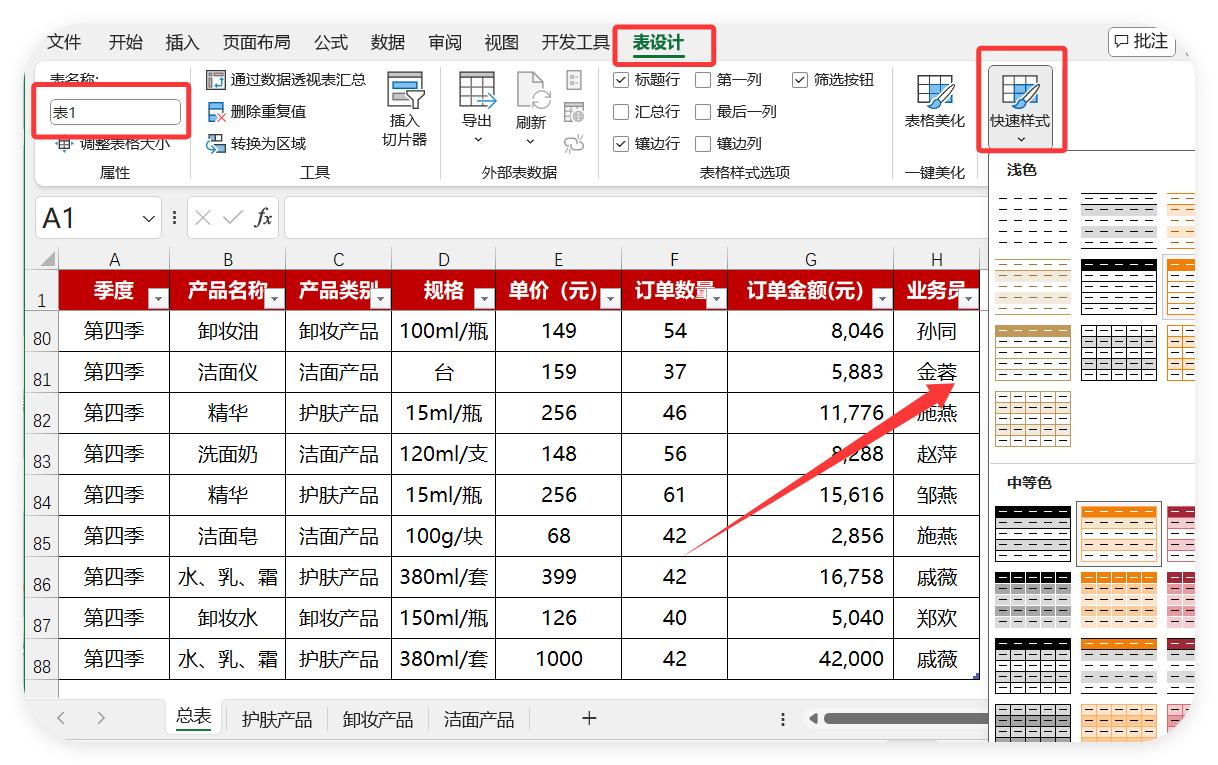Open the 文件 menu tab
This screenshot has height=765, width=1218.
tap(64, 42)
